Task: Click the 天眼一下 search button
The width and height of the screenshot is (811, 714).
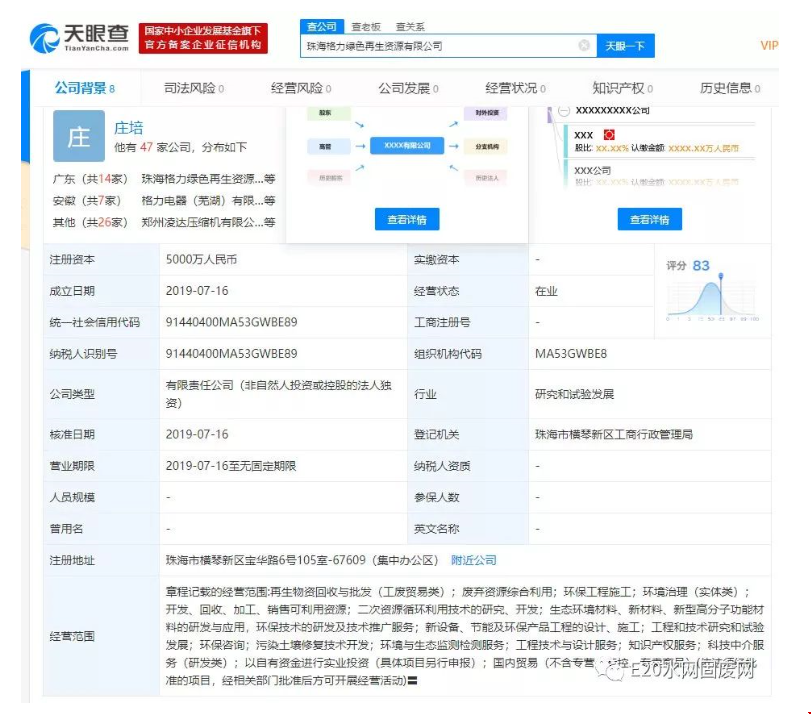Action: pos(625,46)
